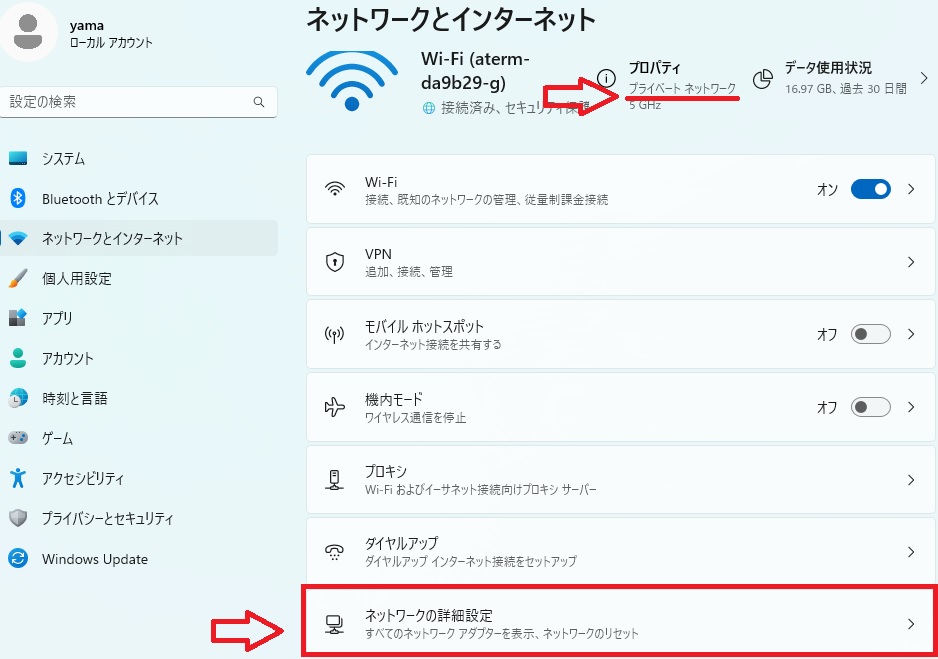Click the Wi-Fi (aterm-da9b29-g) network name

476,71
